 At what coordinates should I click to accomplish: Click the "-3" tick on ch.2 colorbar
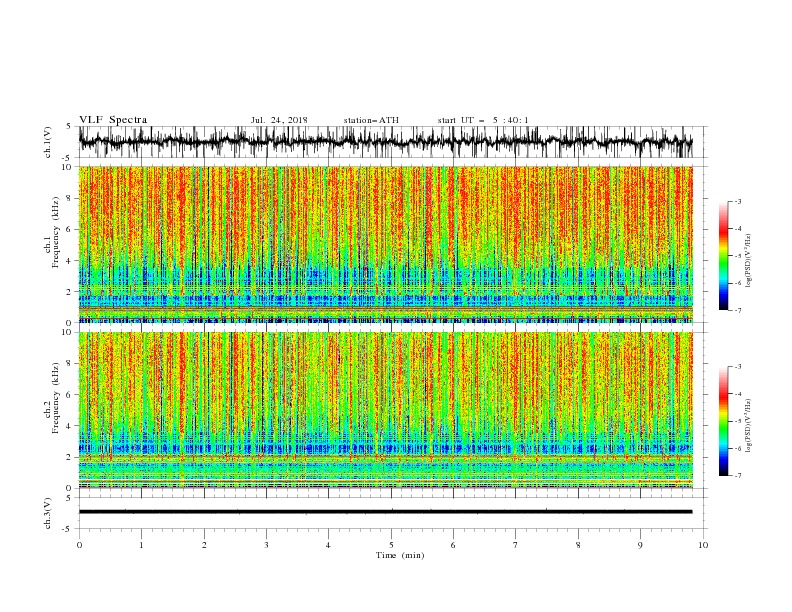pos(737,367)
